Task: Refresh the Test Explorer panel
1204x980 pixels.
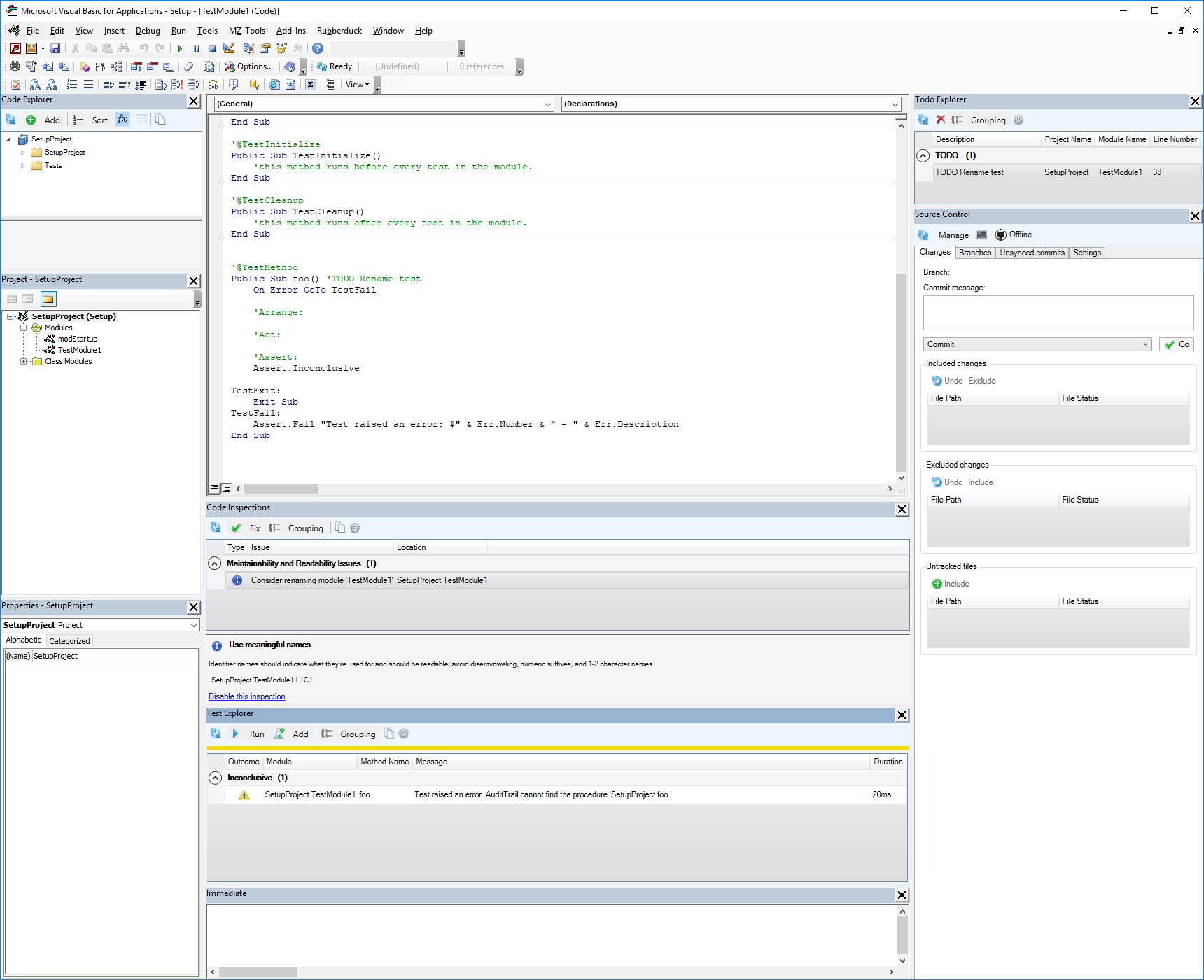Action: tap(216, 734)
